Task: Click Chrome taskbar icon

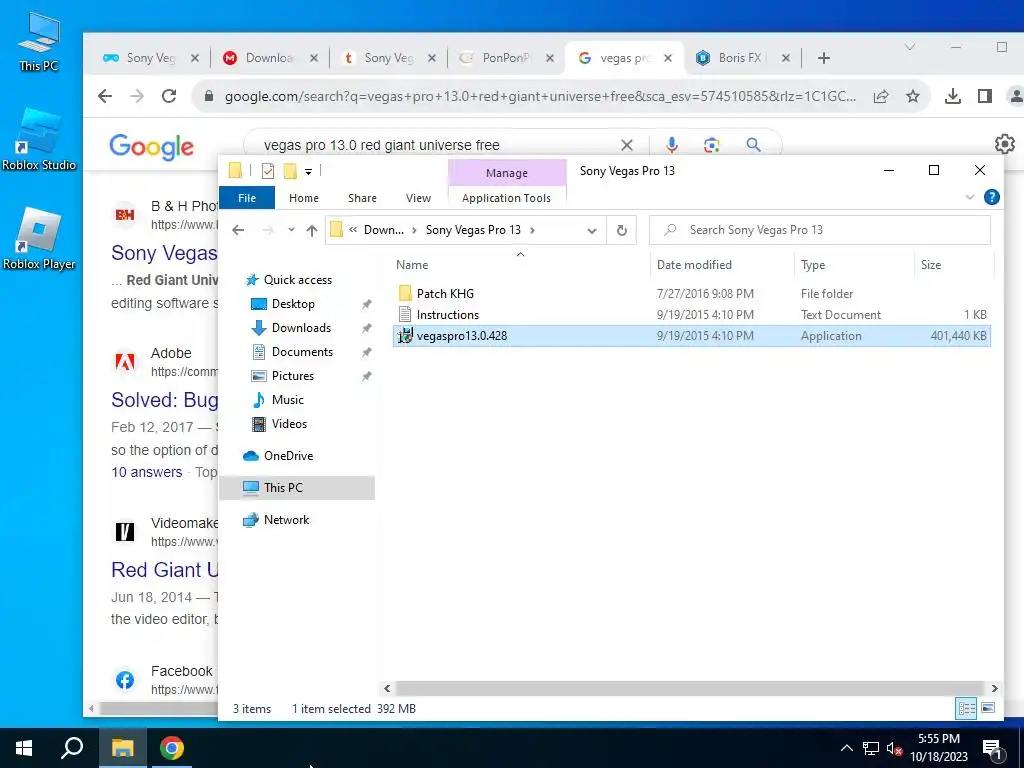Action: [x=172, y=748]
